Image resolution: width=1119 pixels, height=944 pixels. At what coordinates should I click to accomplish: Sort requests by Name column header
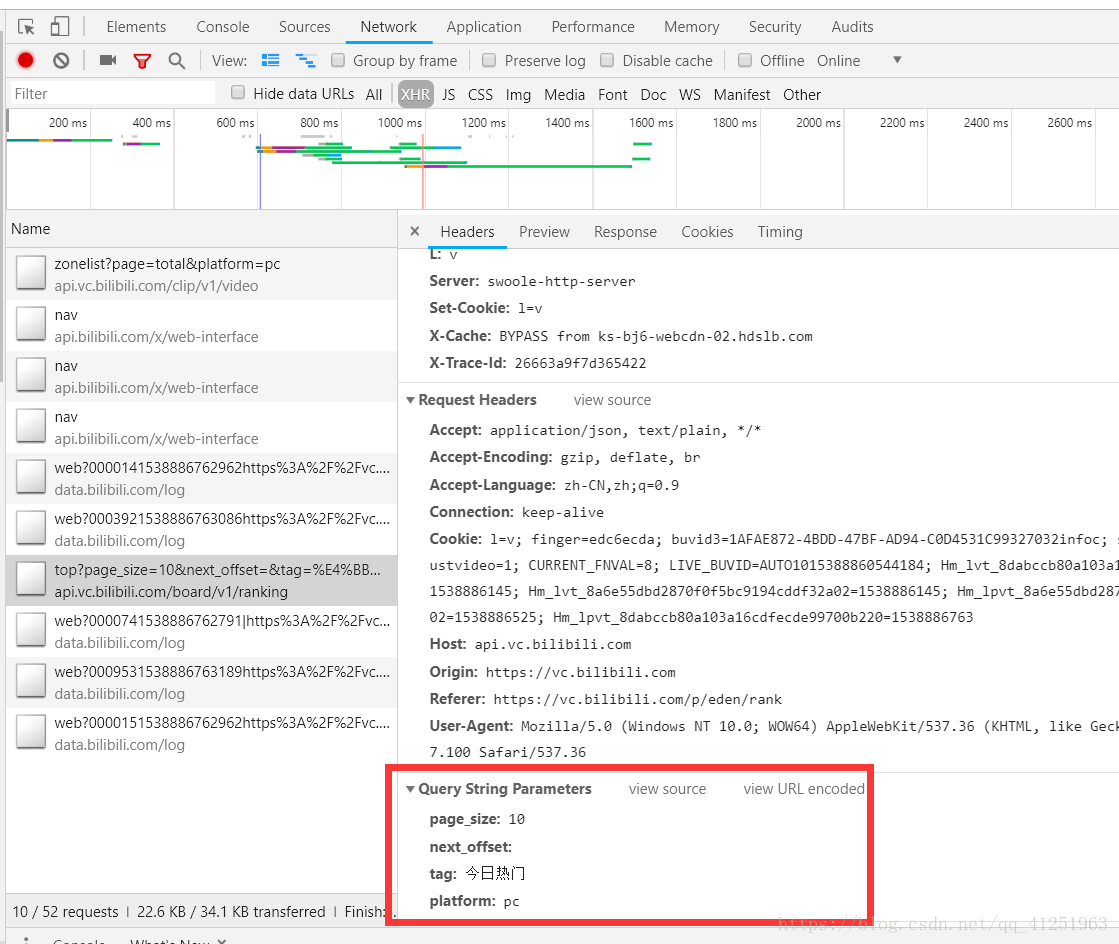point(201,229)
